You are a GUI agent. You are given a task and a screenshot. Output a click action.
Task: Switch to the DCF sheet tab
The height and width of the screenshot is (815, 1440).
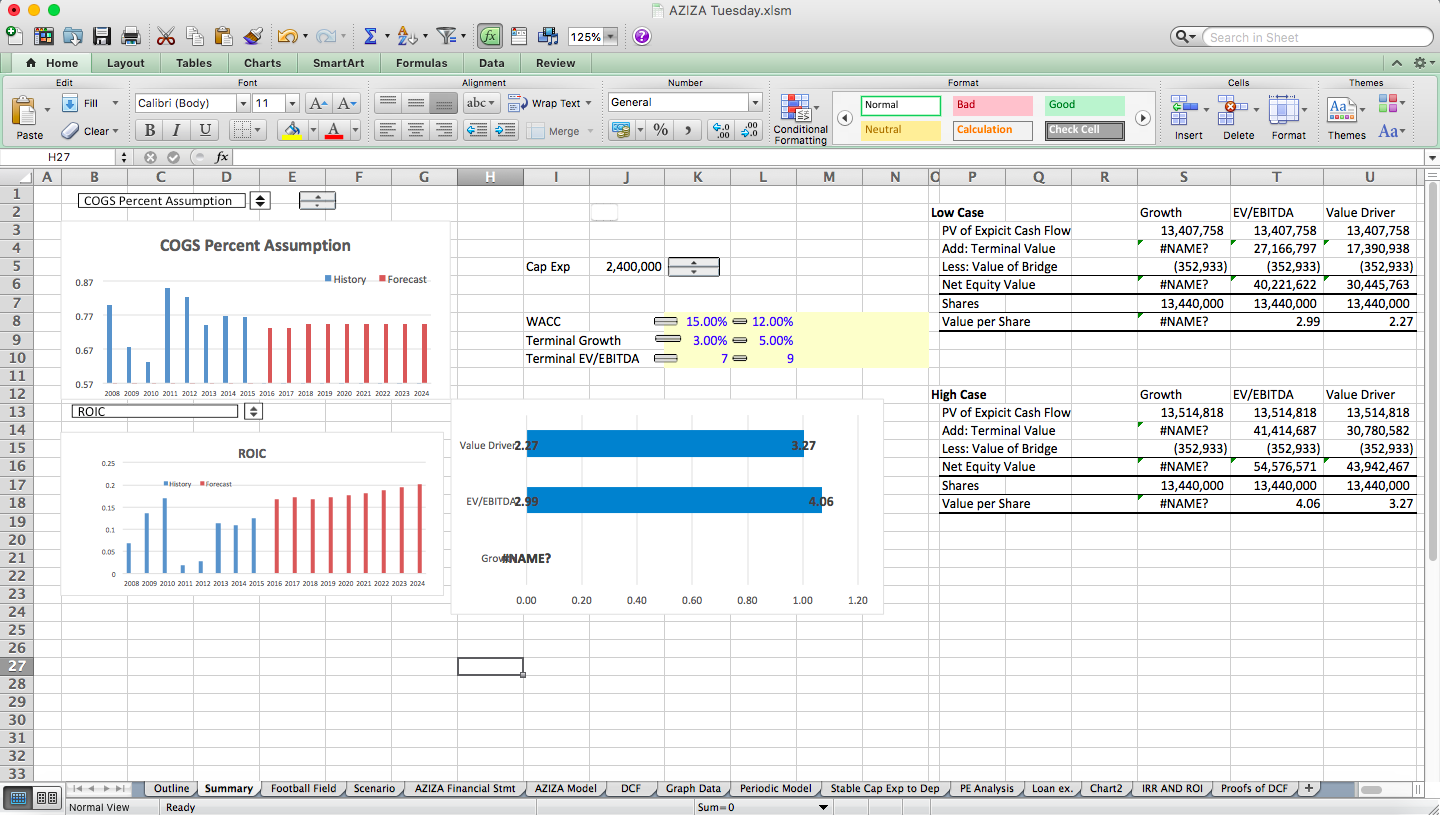pyautogui.click(x=630, y=788)
